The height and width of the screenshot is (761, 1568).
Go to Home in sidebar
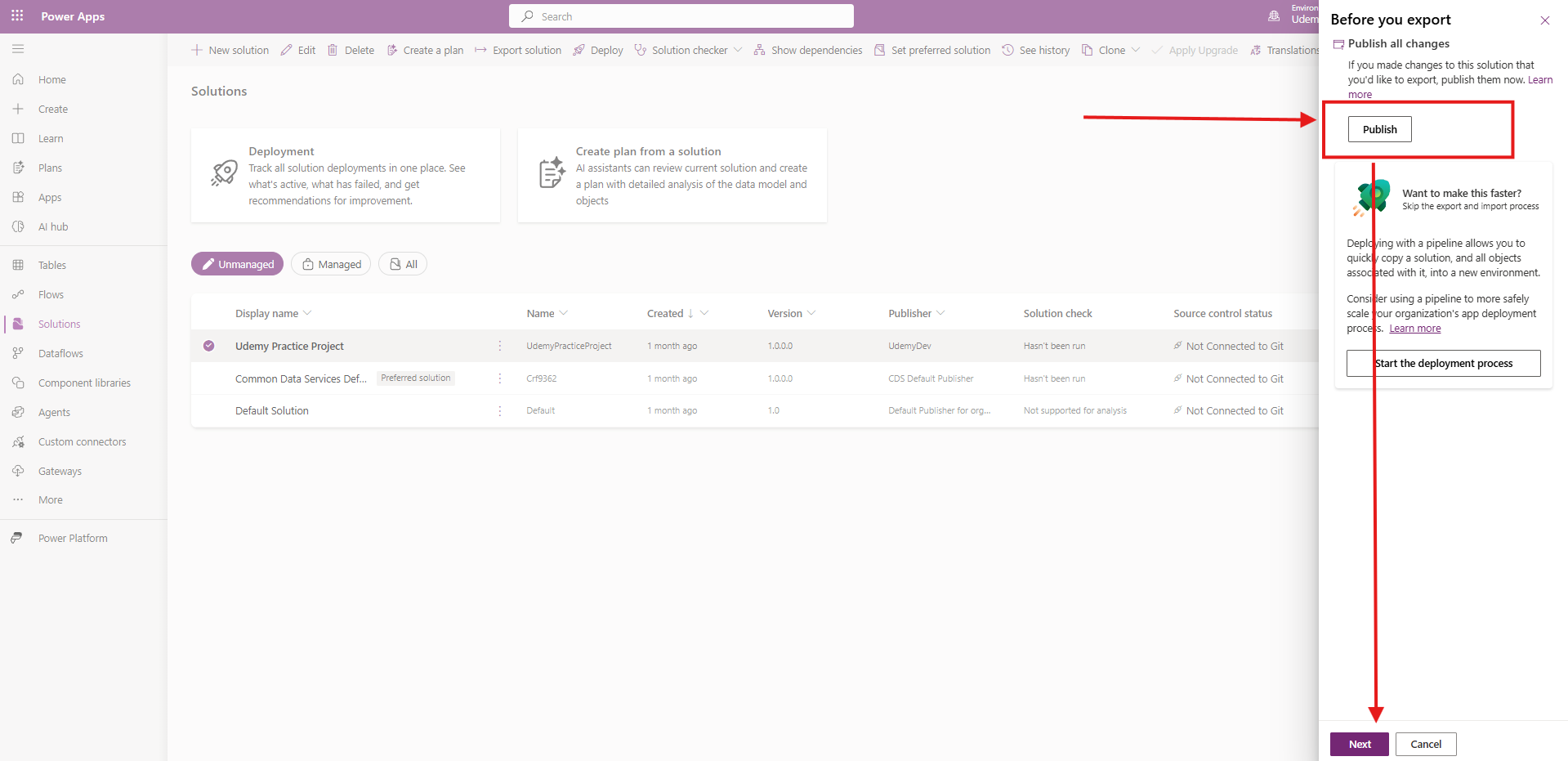click(51, 79)
